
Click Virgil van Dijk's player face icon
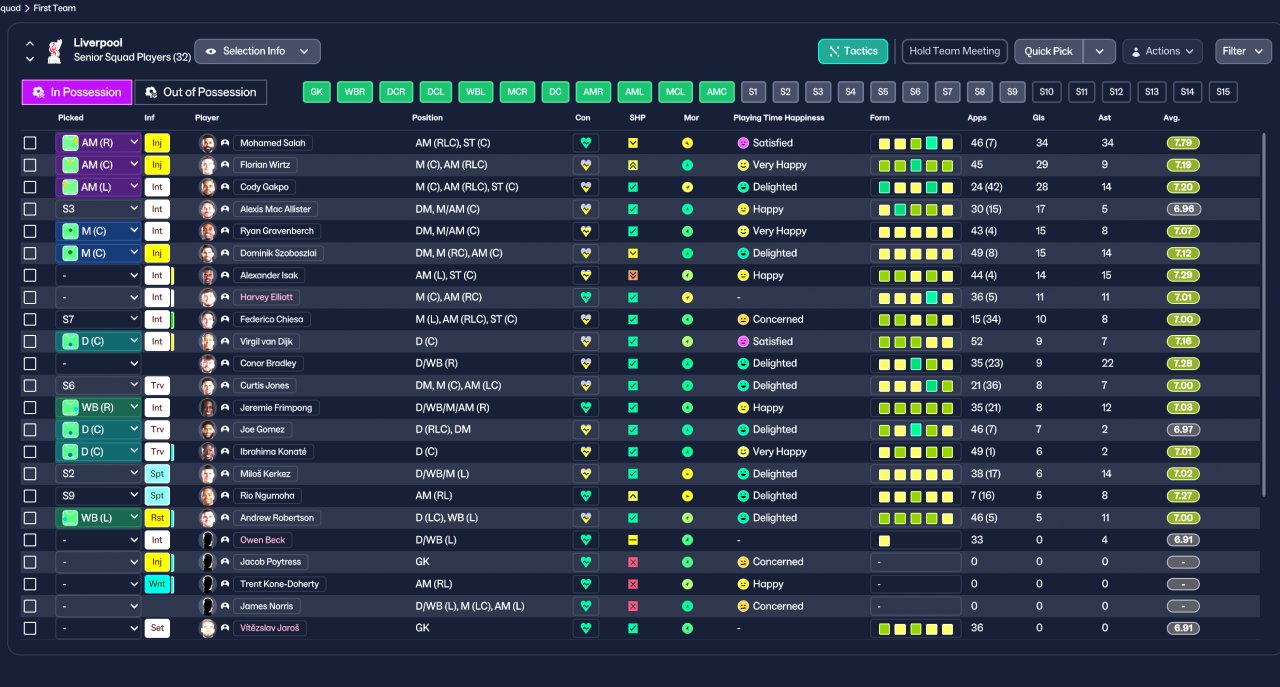(208, 341)
